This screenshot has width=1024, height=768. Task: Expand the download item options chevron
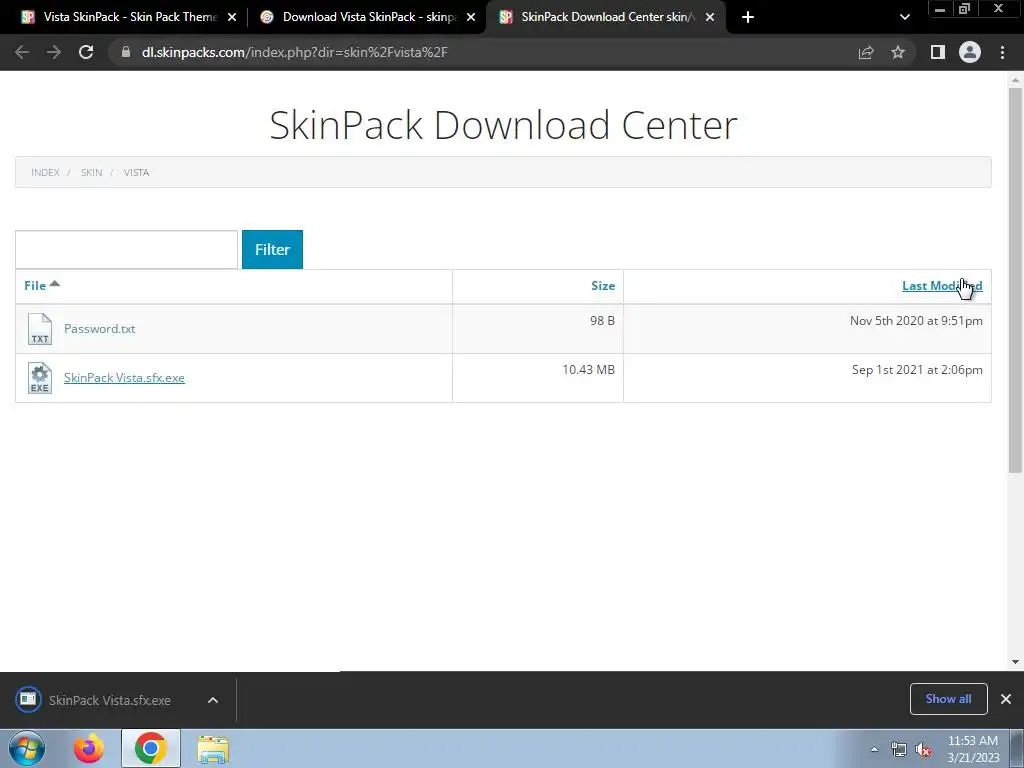click(x=213, y=700)
